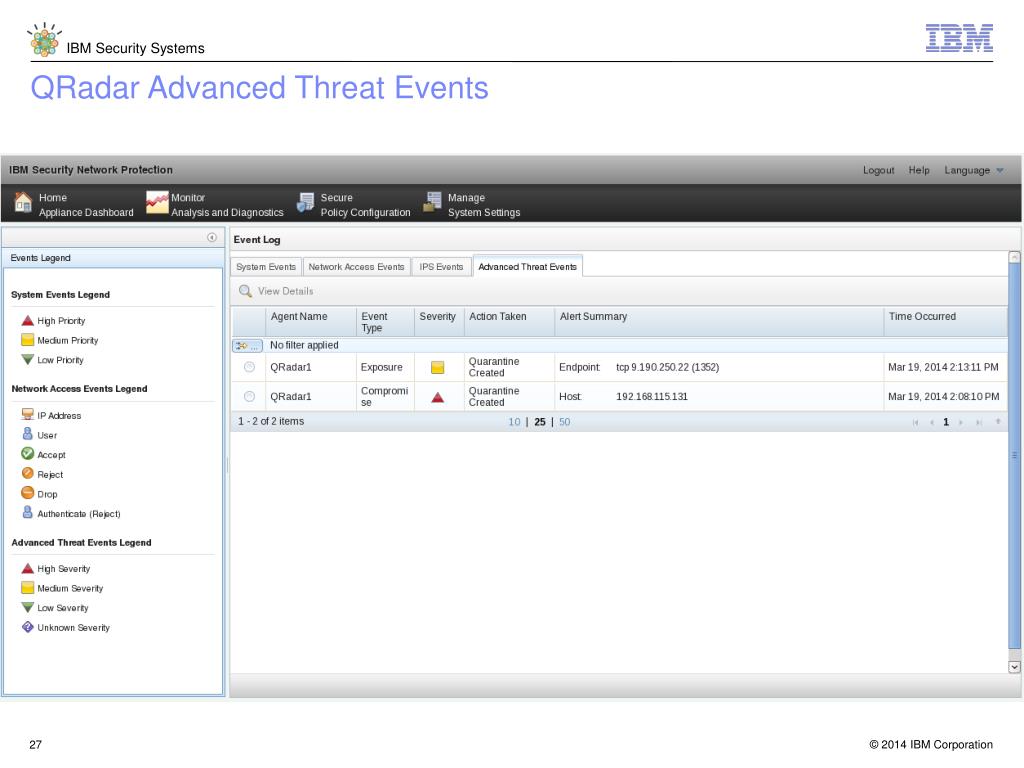This screenshot has width=1024, height=768.
Task: Click the Reject legend icon
Action: (27, 473)
